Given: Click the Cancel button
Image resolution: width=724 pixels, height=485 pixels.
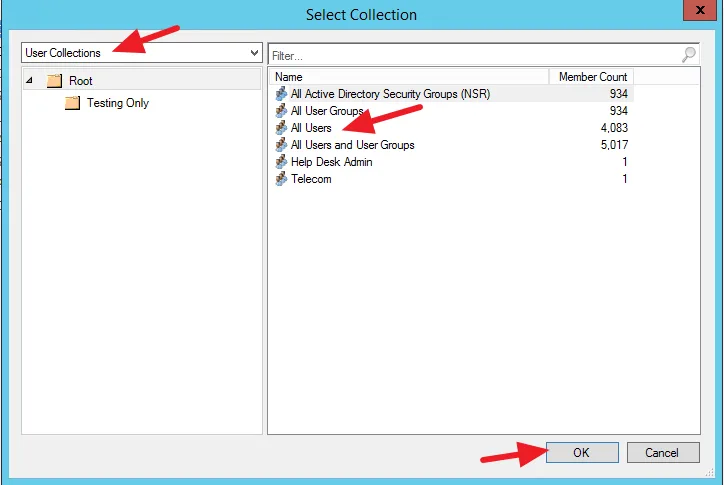Looking at the screenshot, I should tap(663, 452).
